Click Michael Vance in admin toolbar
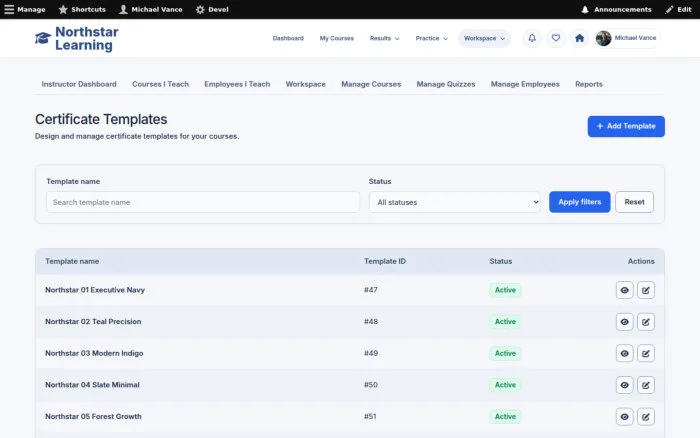This screenshot has height=438, width=700. pos(150,9)
